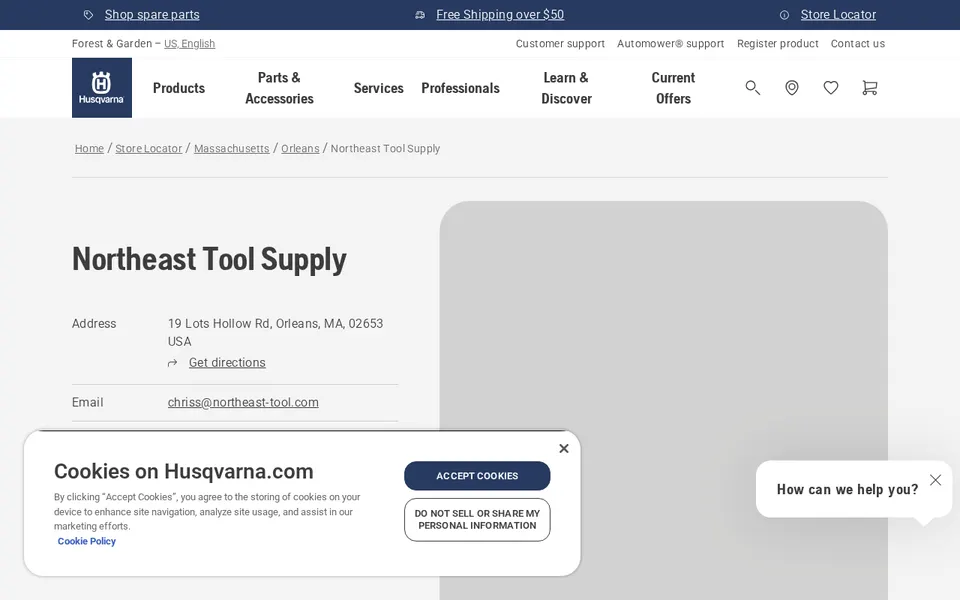Go to Orleans breadcrumb
This screenshot has height=600, width=960.
[300, 148]
